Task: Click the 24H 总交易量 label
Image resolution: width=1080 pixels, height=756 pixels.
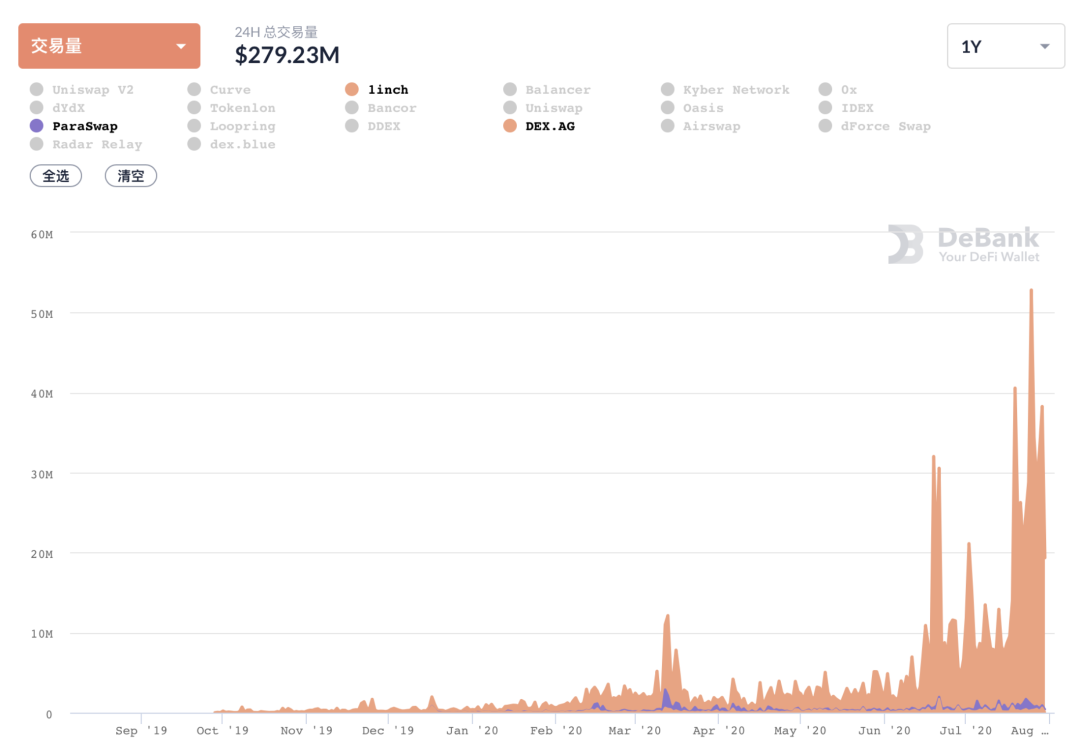Action: pos(276,32)
